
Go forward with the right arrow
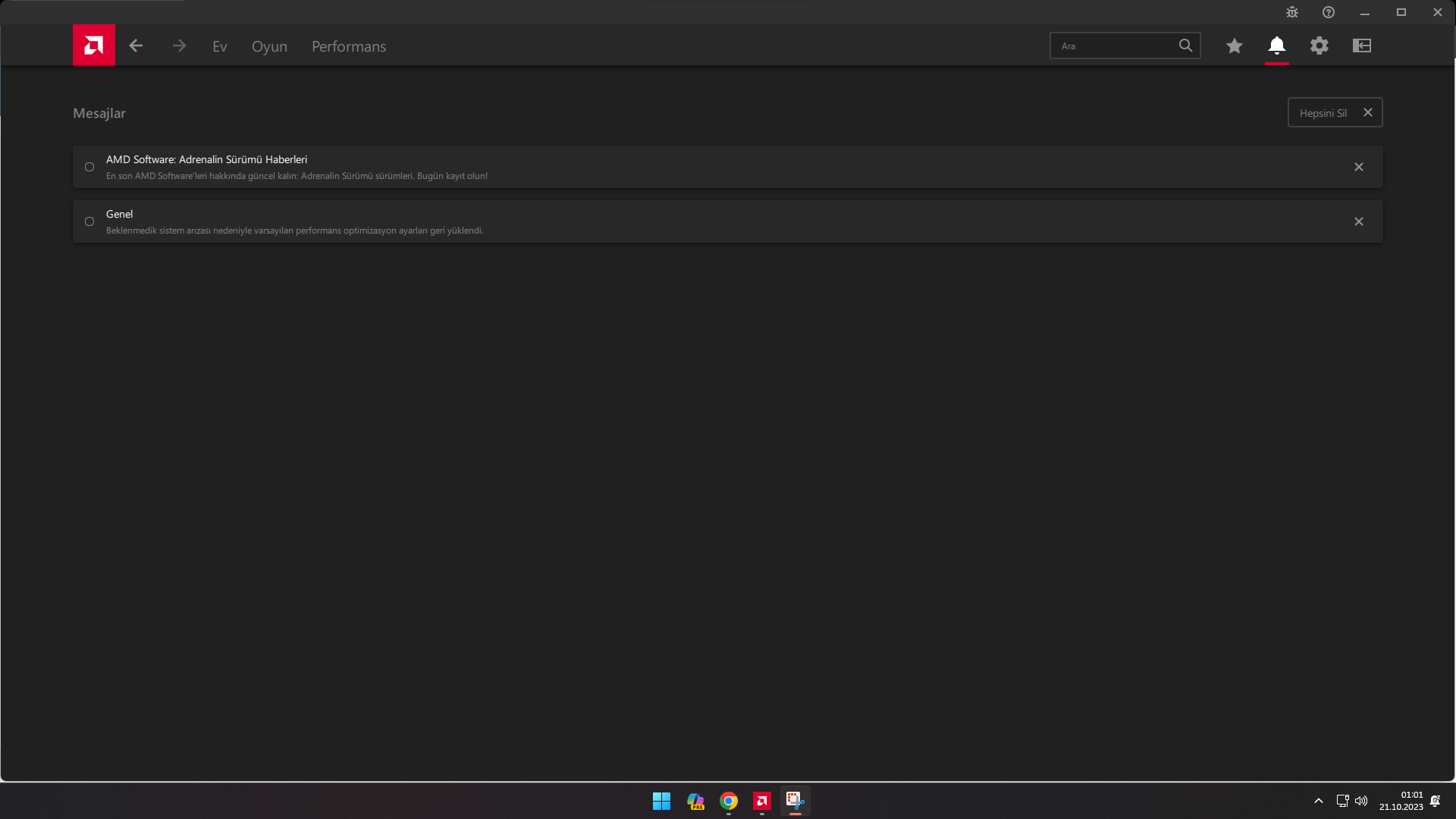point(179,46)
